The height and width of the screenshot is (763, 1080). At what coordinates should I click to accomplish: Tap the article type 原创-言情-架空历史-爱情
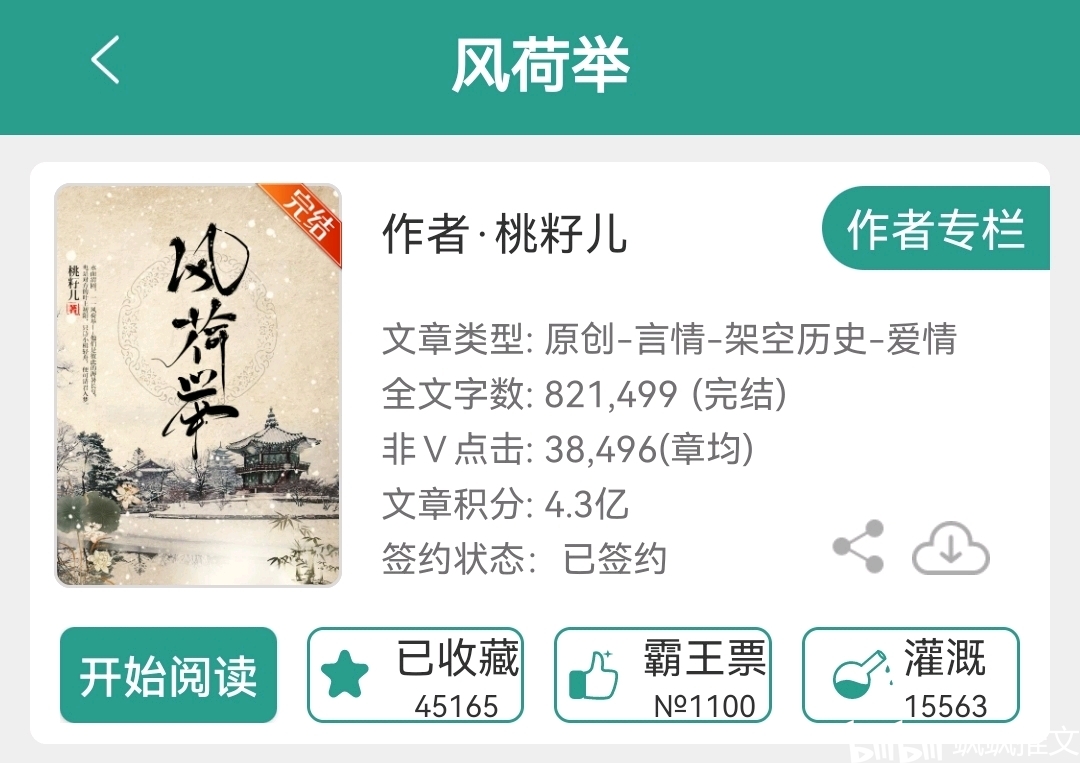750,339
